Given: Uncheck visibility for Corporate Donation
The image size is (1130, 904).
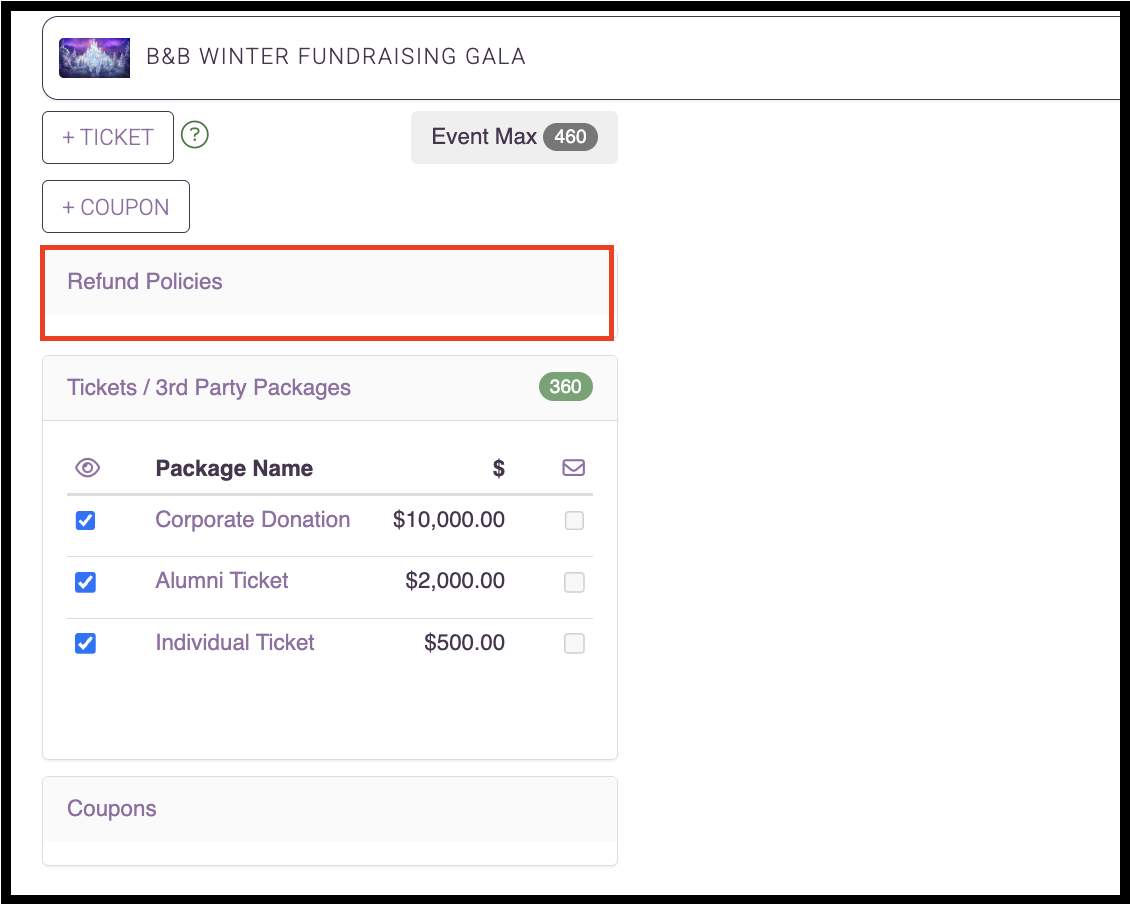Looking at the screenshot, I should coord(85,520).
